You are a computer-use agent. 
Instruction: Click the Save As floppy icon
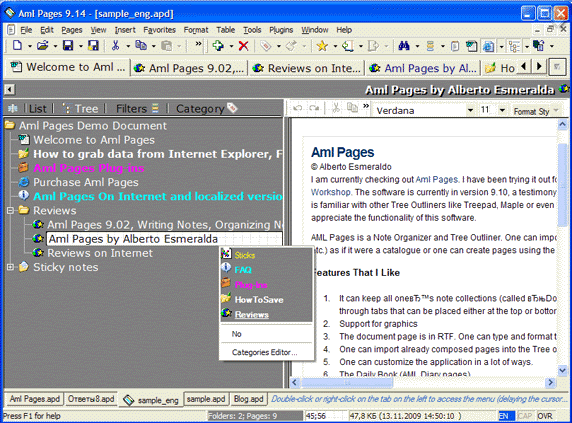pos(93,46)
